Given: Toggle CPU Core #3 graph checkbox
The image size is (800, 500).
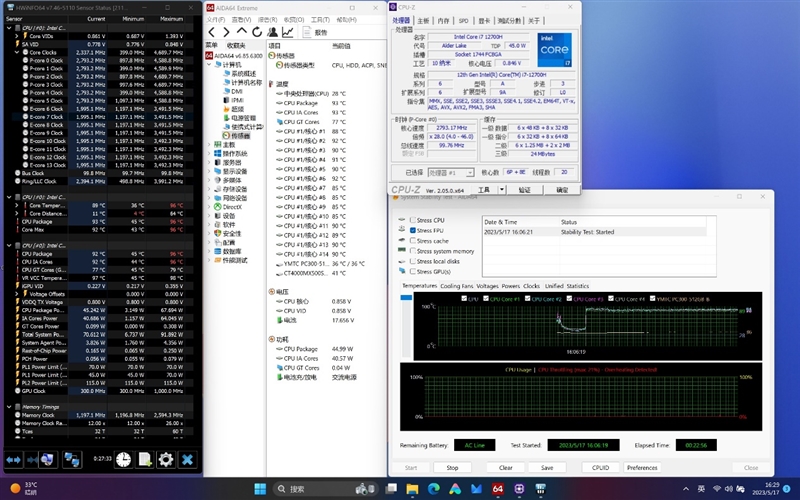Looking at the screenshot, I should (569, 298).
